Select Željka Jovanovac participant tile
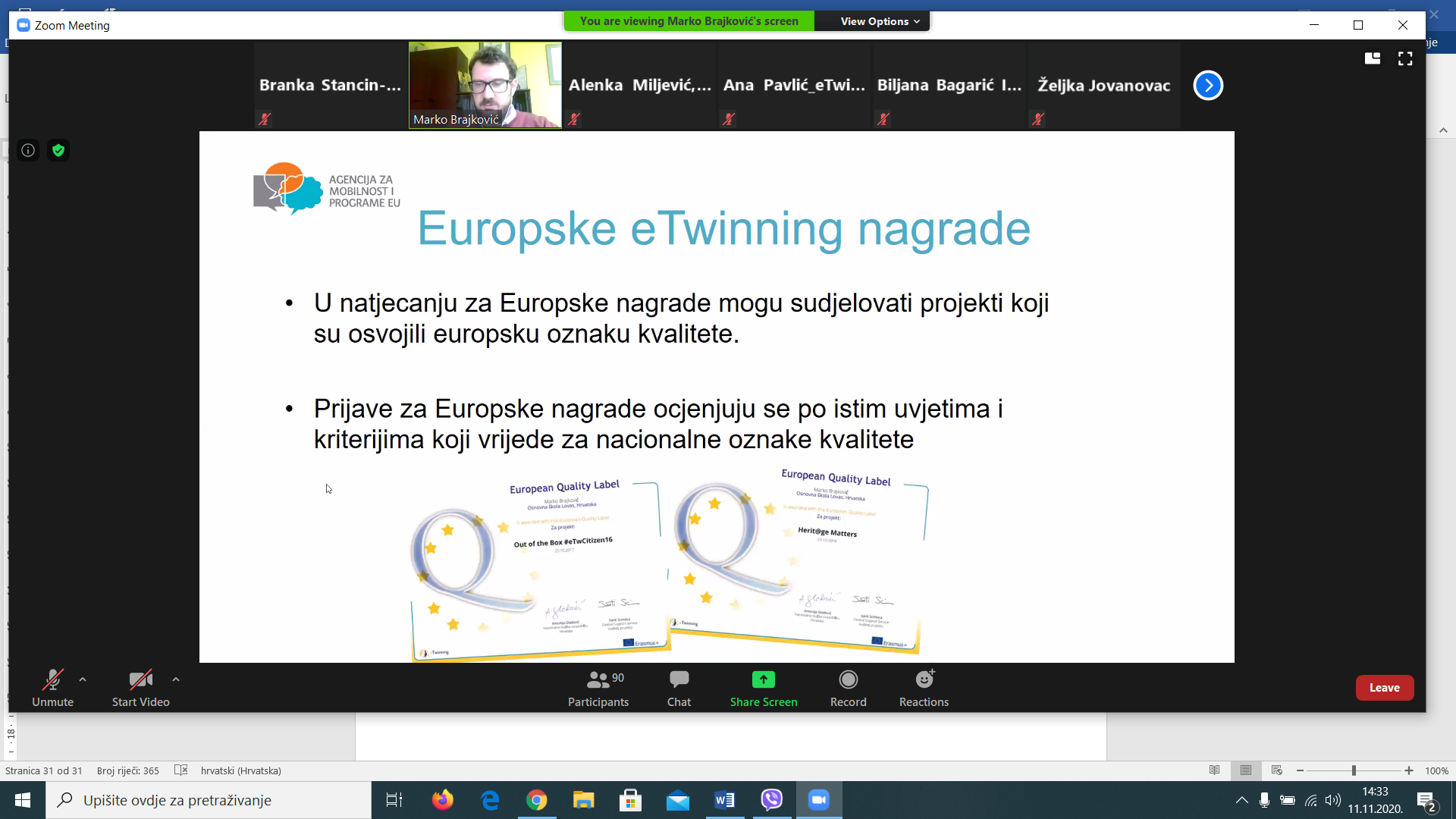1456x819 pixels. (x=1104, y=85)
